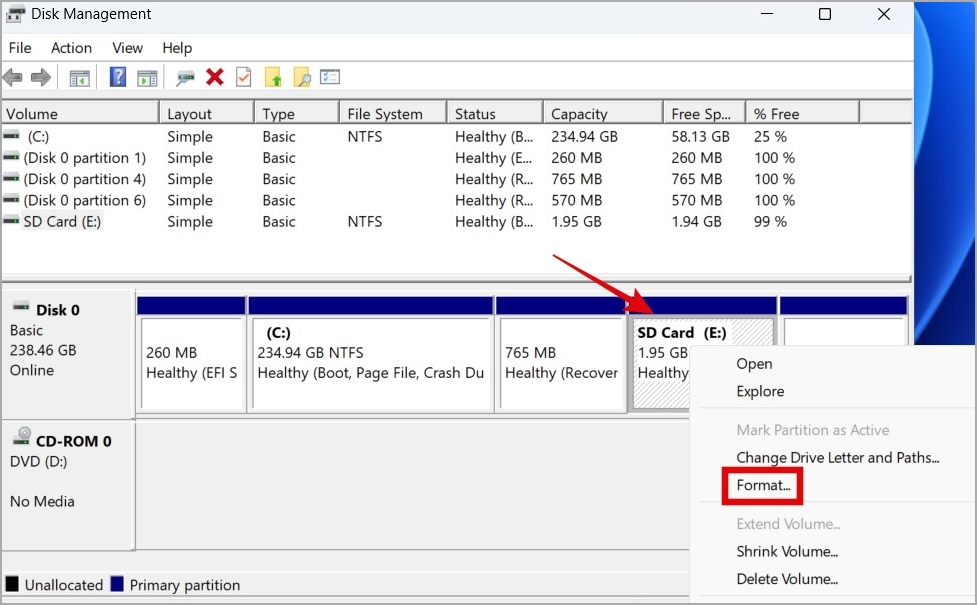Choose Explore from the context menu

click(x=760, y=391)
